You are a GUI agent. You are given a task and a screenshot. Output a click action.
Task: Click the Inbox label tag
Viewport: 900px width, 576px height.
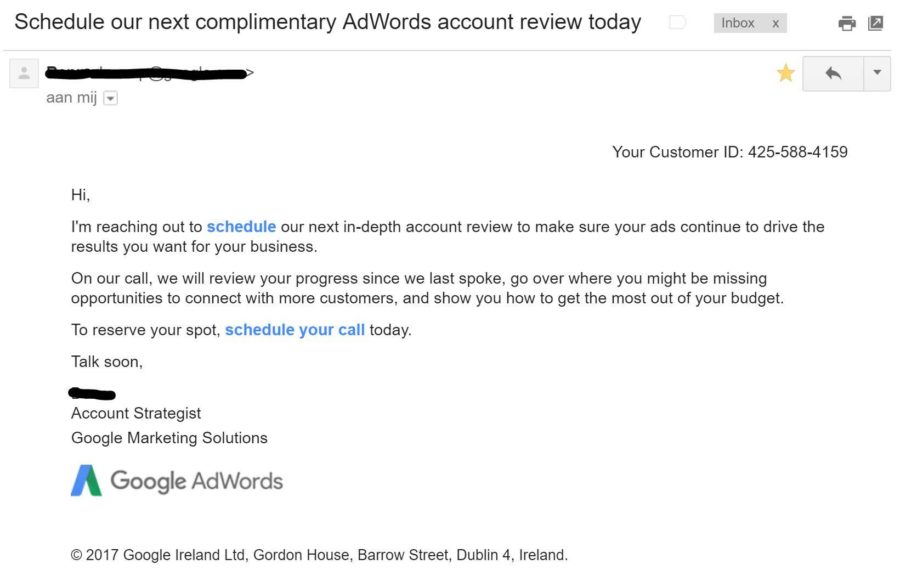[738, 23]
